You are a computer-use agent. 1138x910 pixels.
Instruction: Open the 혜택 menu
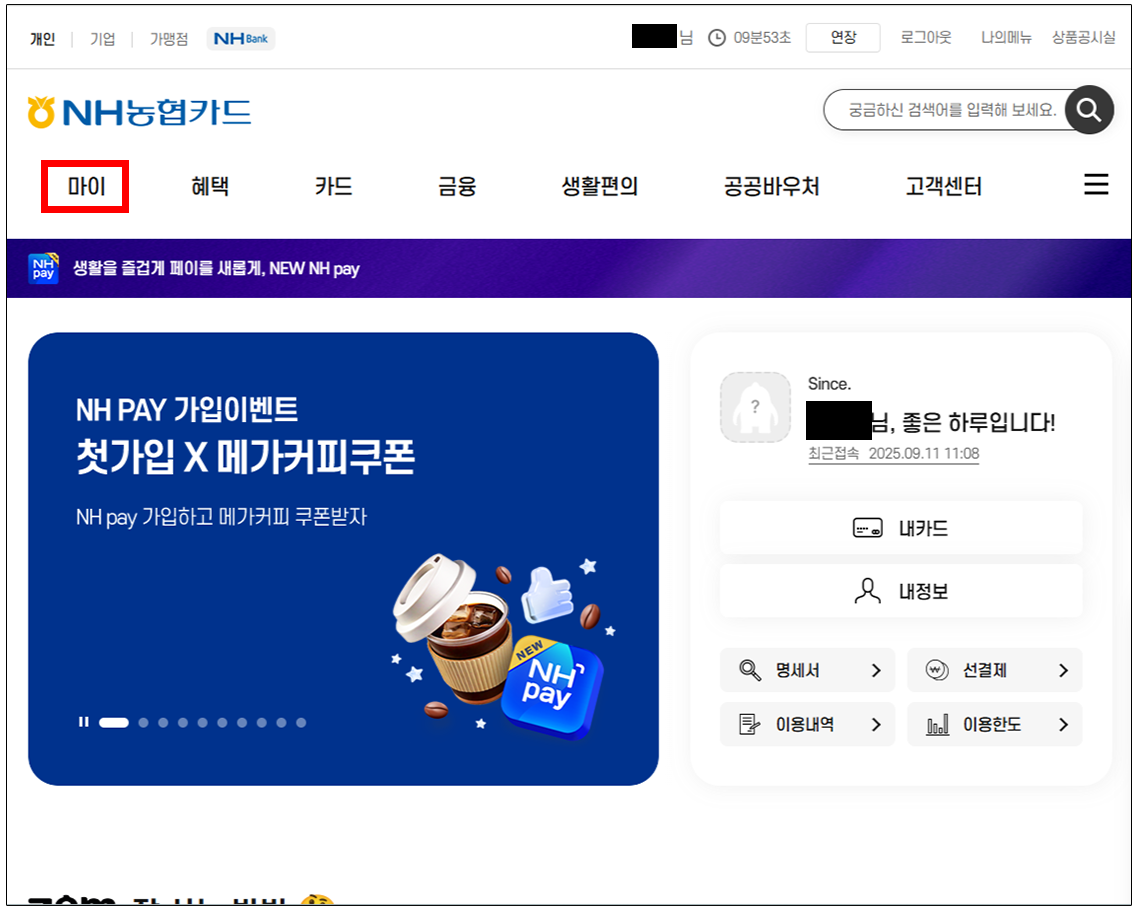[210, 186]
